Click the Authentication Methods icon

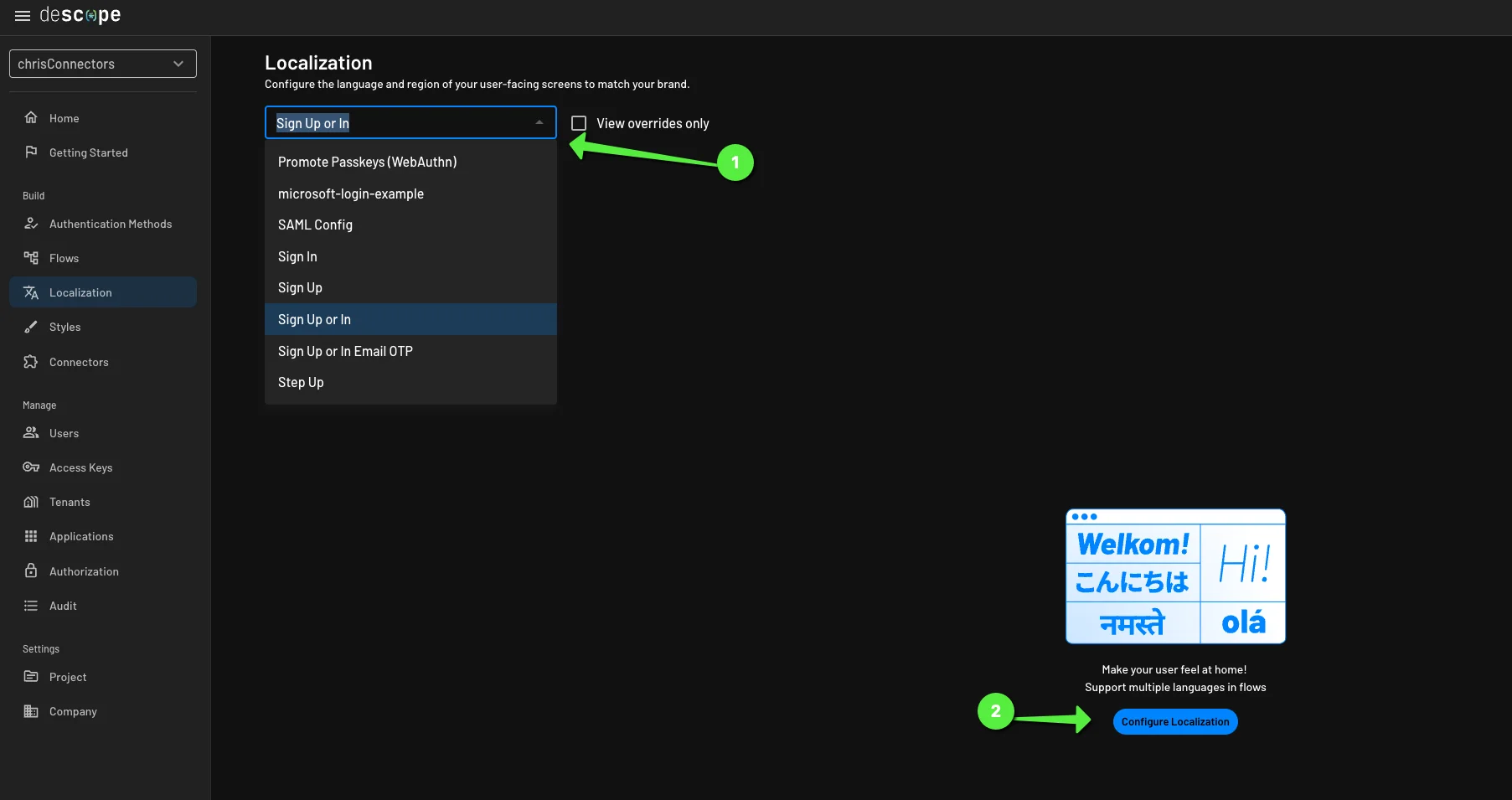tap(31, 224)
